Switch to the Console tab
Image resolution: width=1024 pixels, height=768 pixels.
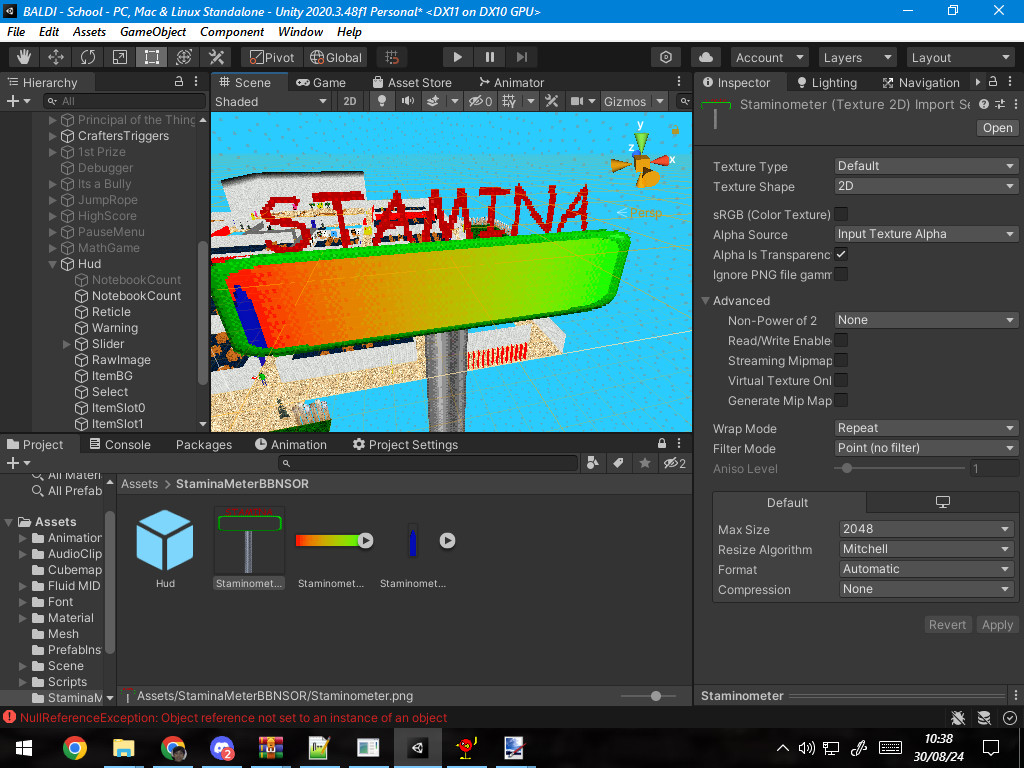[x=120, y=444]
